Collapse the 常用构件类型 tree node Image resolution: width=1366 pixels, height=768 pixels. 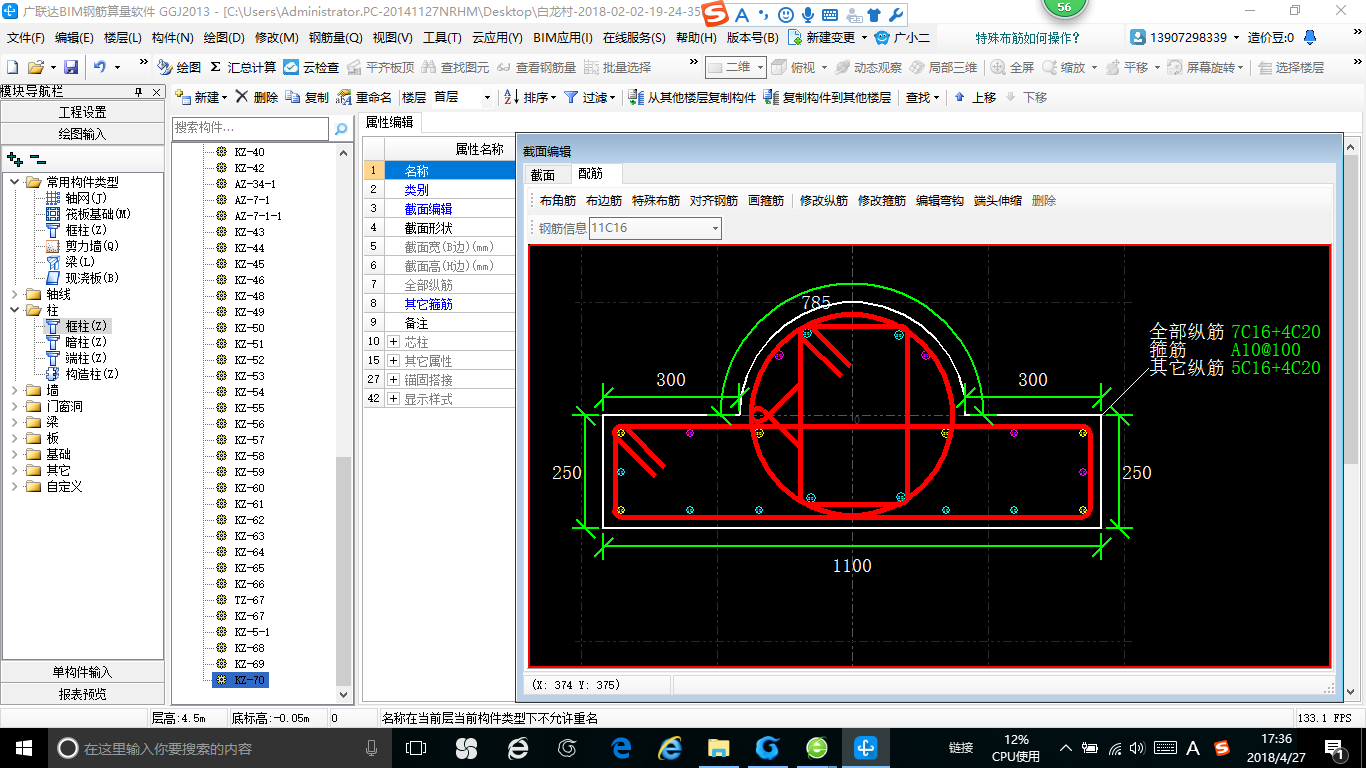(15, 182)
